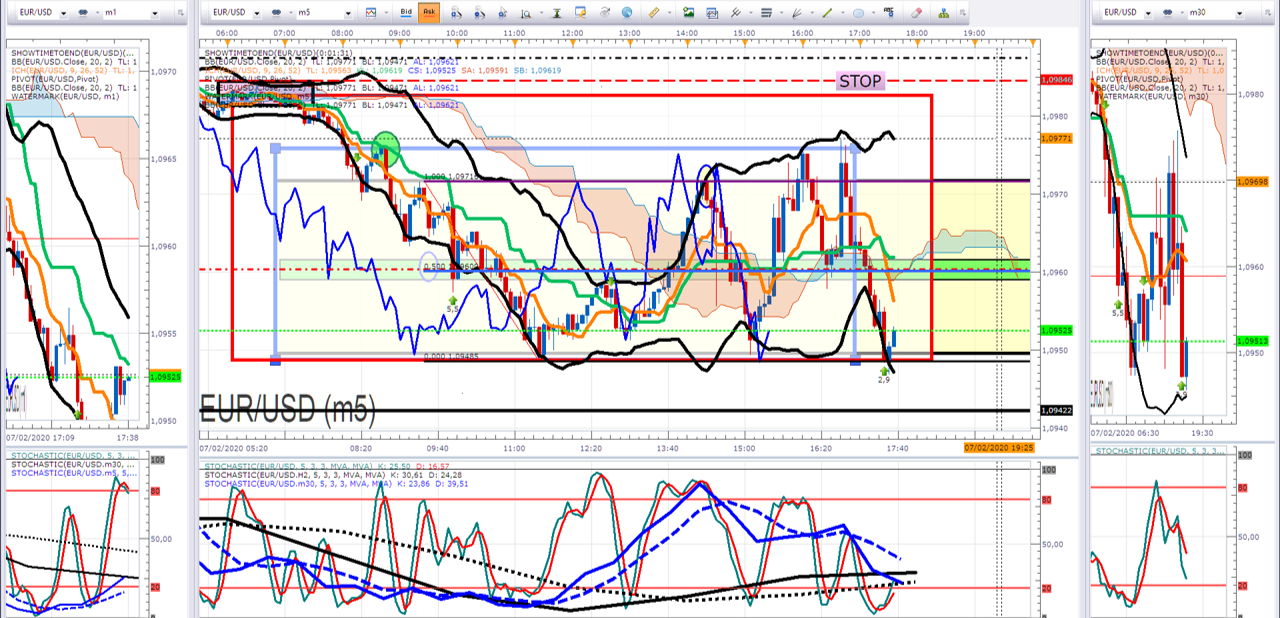
Task: Expand candle style dropdown arrow in m5 window
Action: (290, 13)
